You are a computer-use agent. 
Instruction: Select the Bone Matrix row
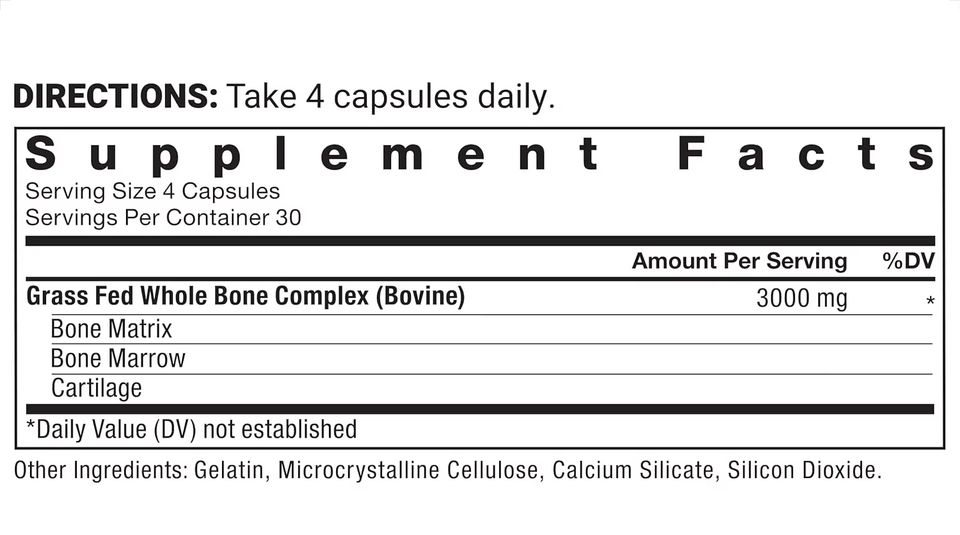111,329
